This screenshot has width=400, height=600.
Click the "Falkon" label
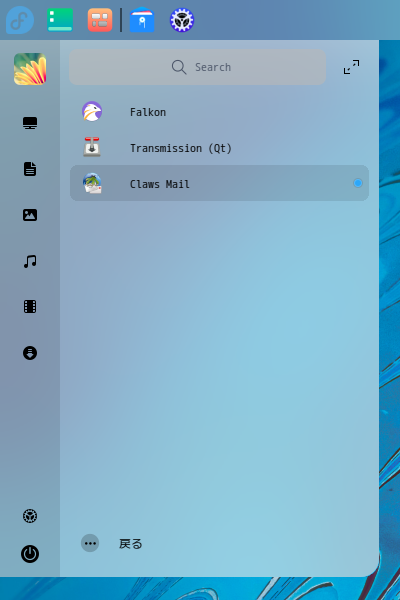click(148, 112)
